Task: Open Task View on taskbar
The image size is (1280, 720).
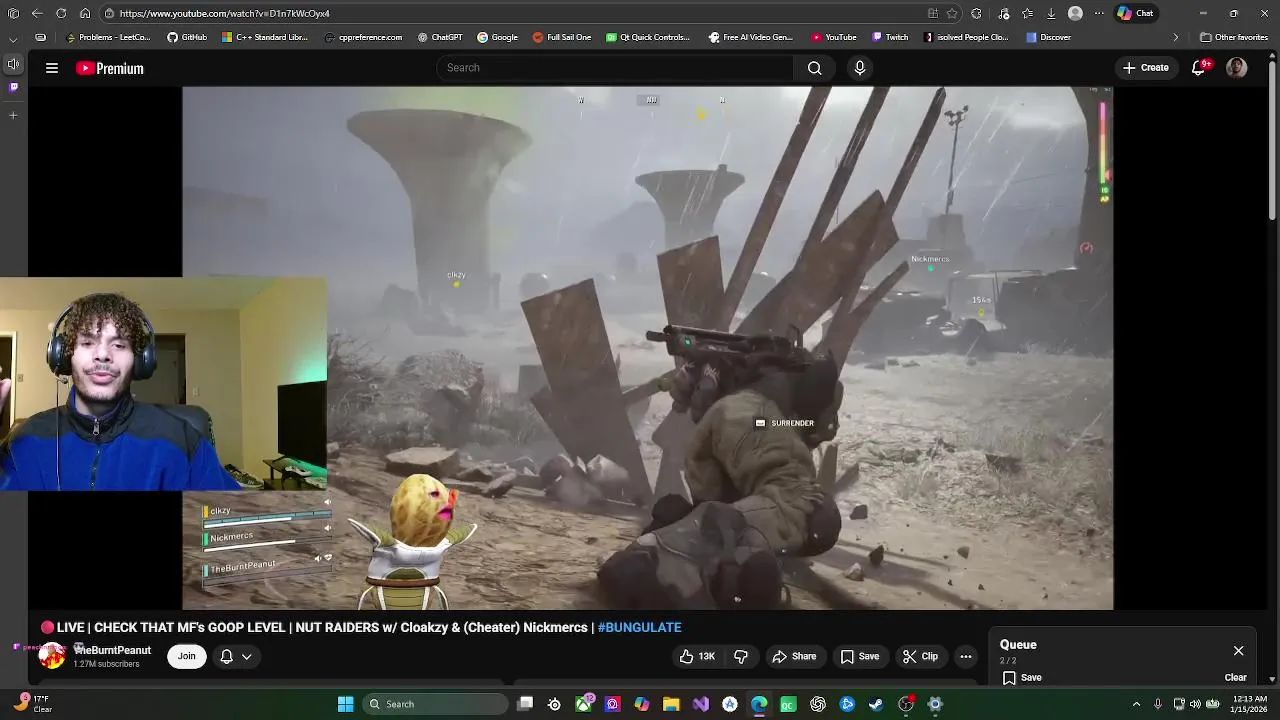Action: click(x=525, y=704)
